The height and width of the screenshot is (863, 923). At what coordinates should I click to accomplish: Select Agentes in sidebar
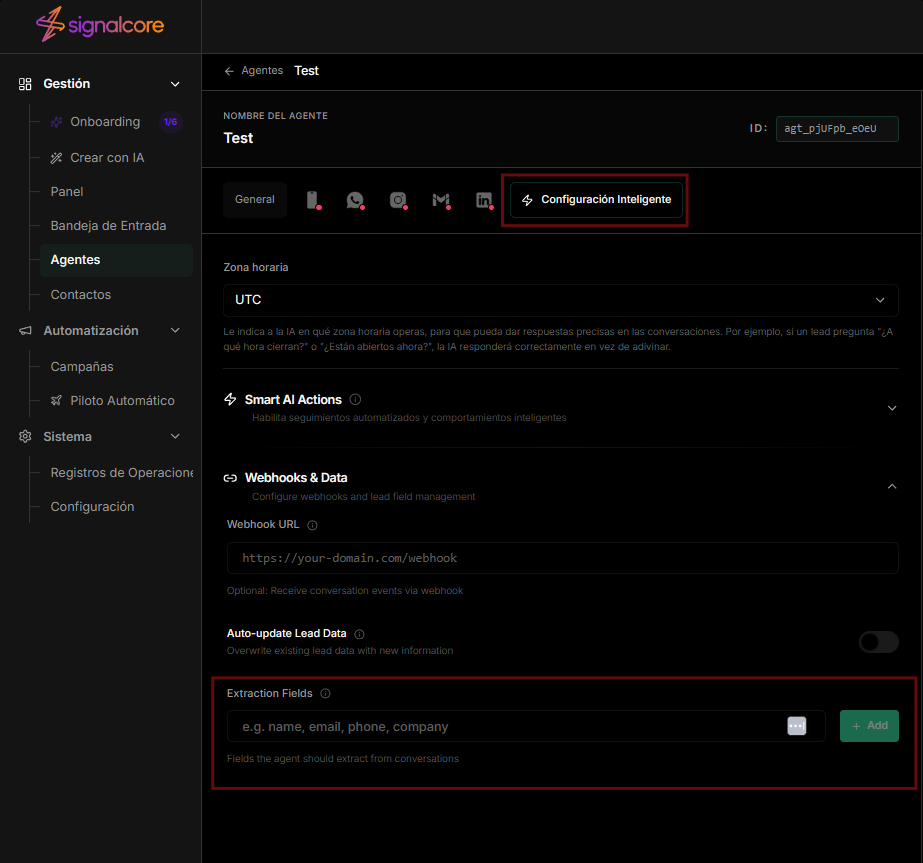(117, 260)
